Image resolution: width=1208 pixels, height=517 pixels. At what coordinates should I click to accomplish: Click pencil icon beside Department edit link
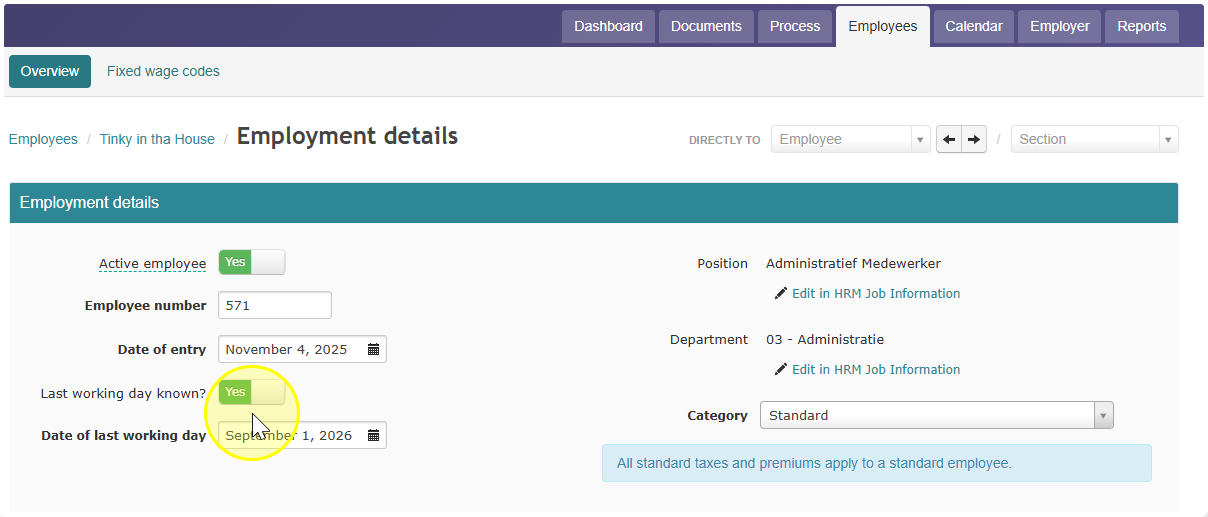781,370
